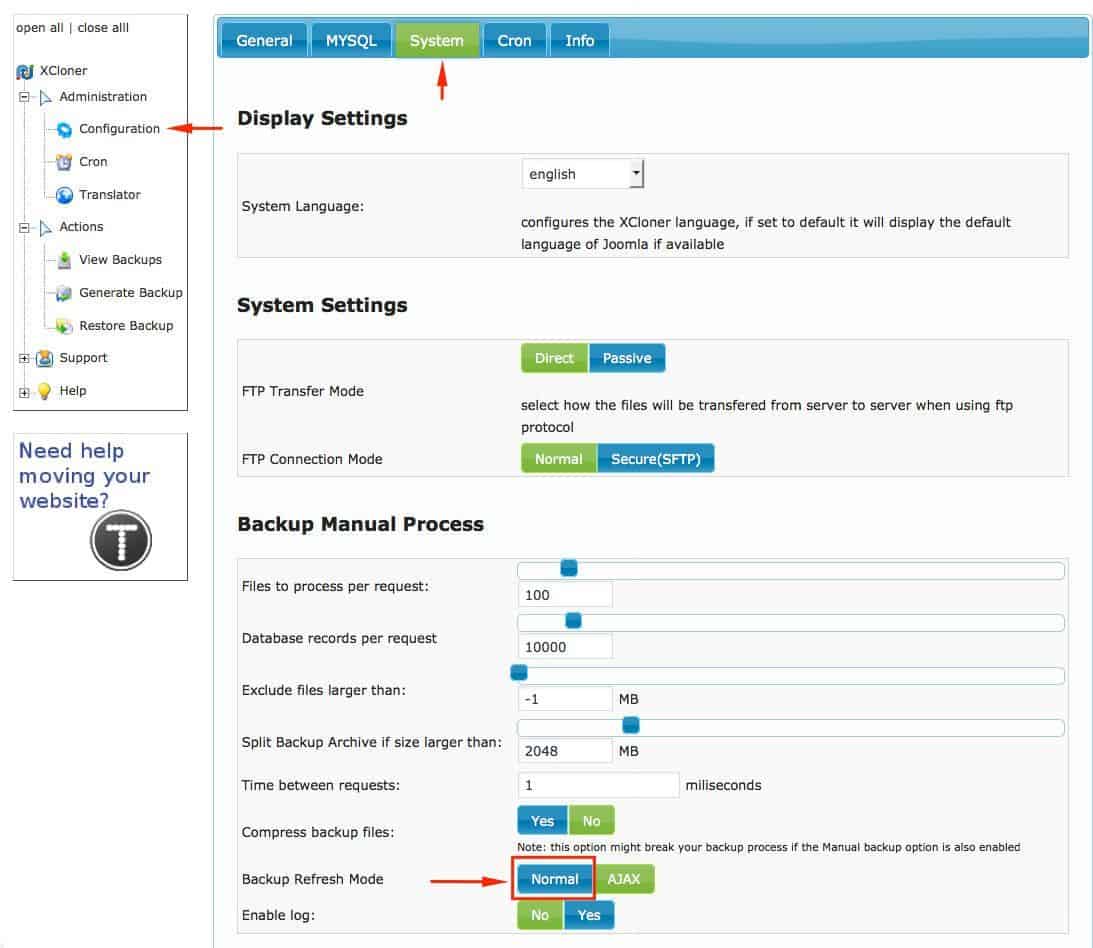Select the System tab
The image size is (1093, 948).
click(x=437, y=40)
